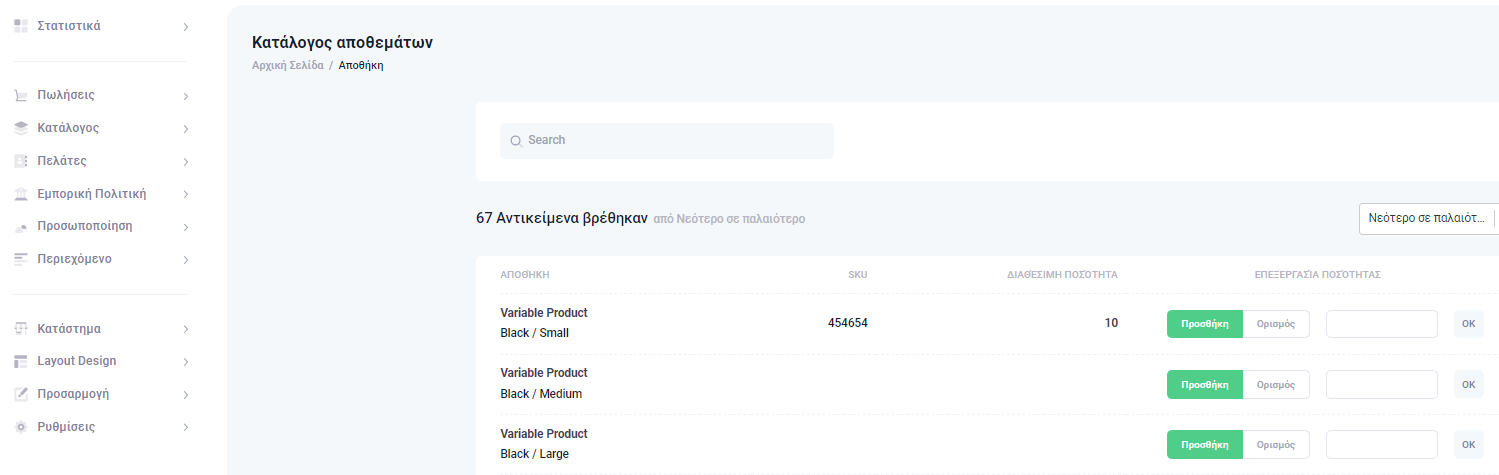Click the shopping cart icon beside Πωλήσεις
The image size is (1499, 475).
click(21, 96)
